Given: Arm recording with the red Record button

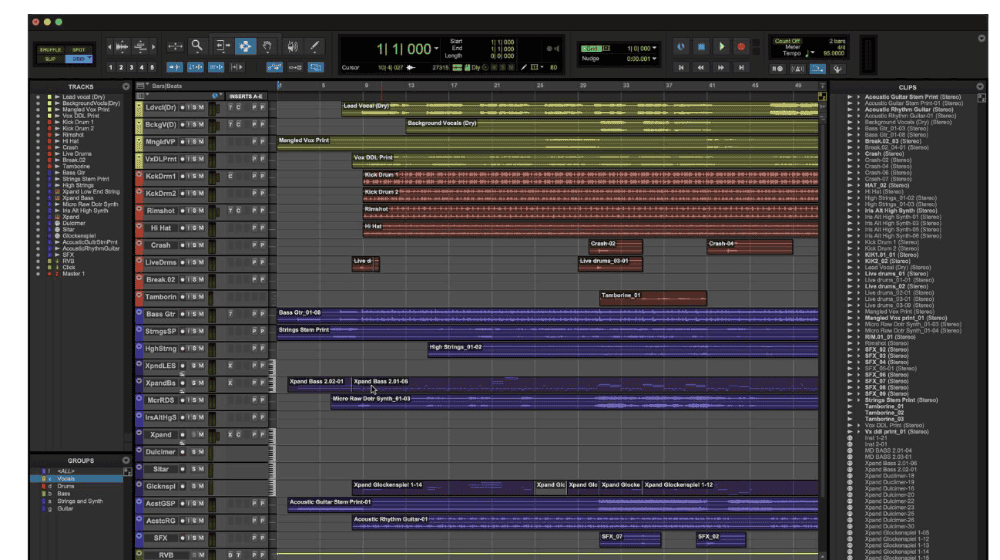Looking at the screenshot, I should [x=741, y=47].
